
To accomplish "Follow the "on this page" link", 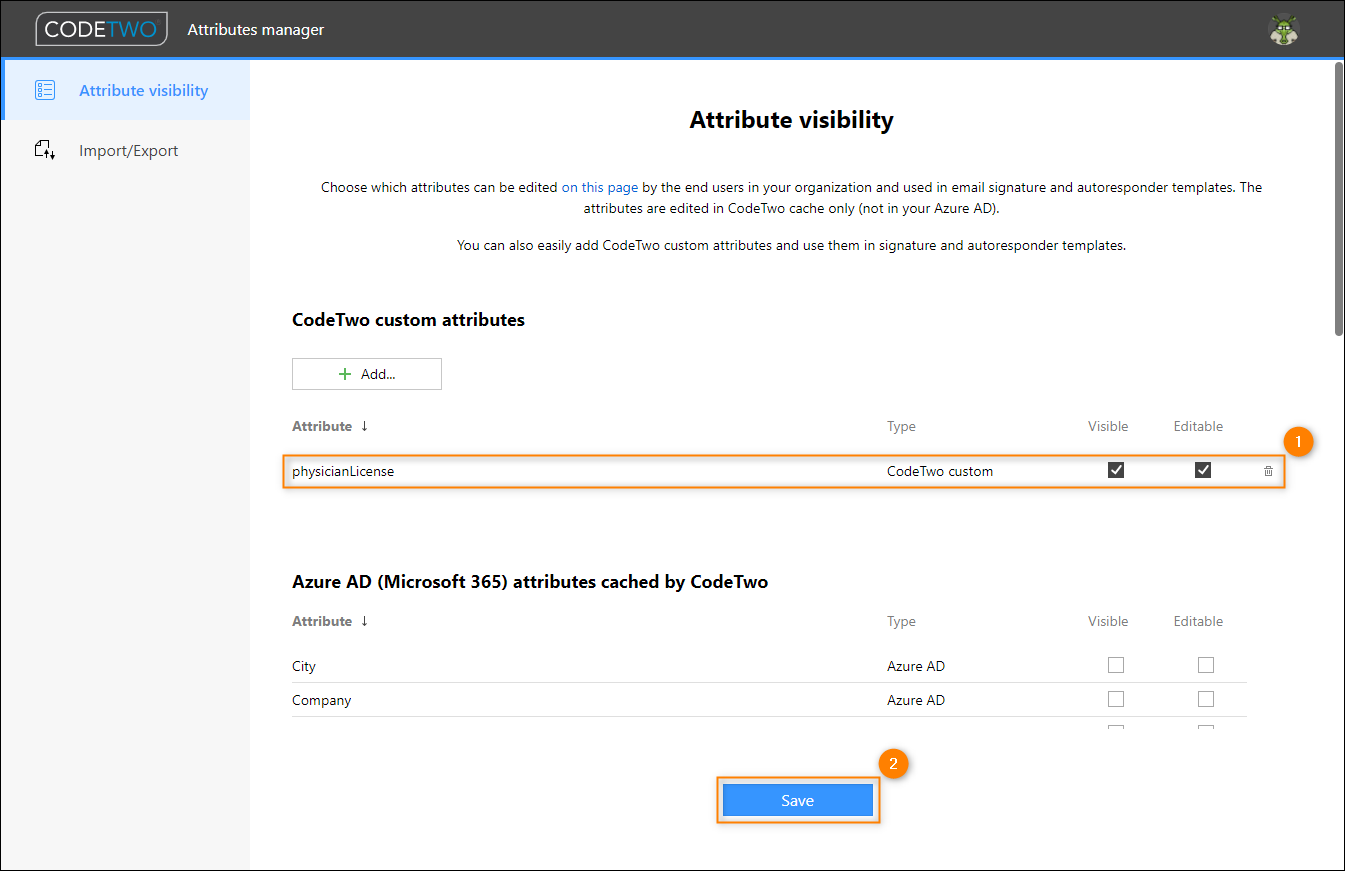I will (x=600, y=187).
